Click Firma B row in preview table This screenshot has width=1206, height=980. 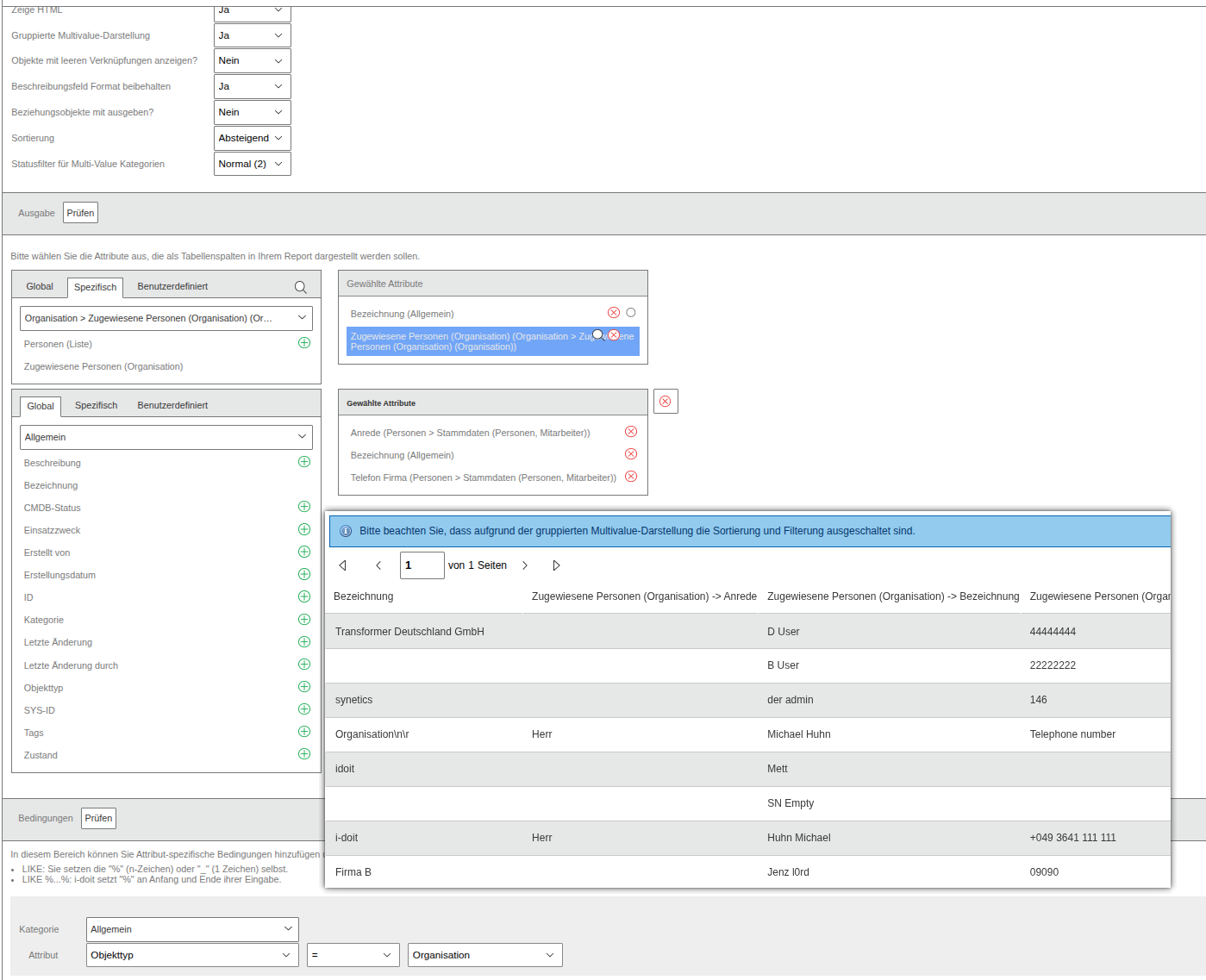(x=748, y=872)
